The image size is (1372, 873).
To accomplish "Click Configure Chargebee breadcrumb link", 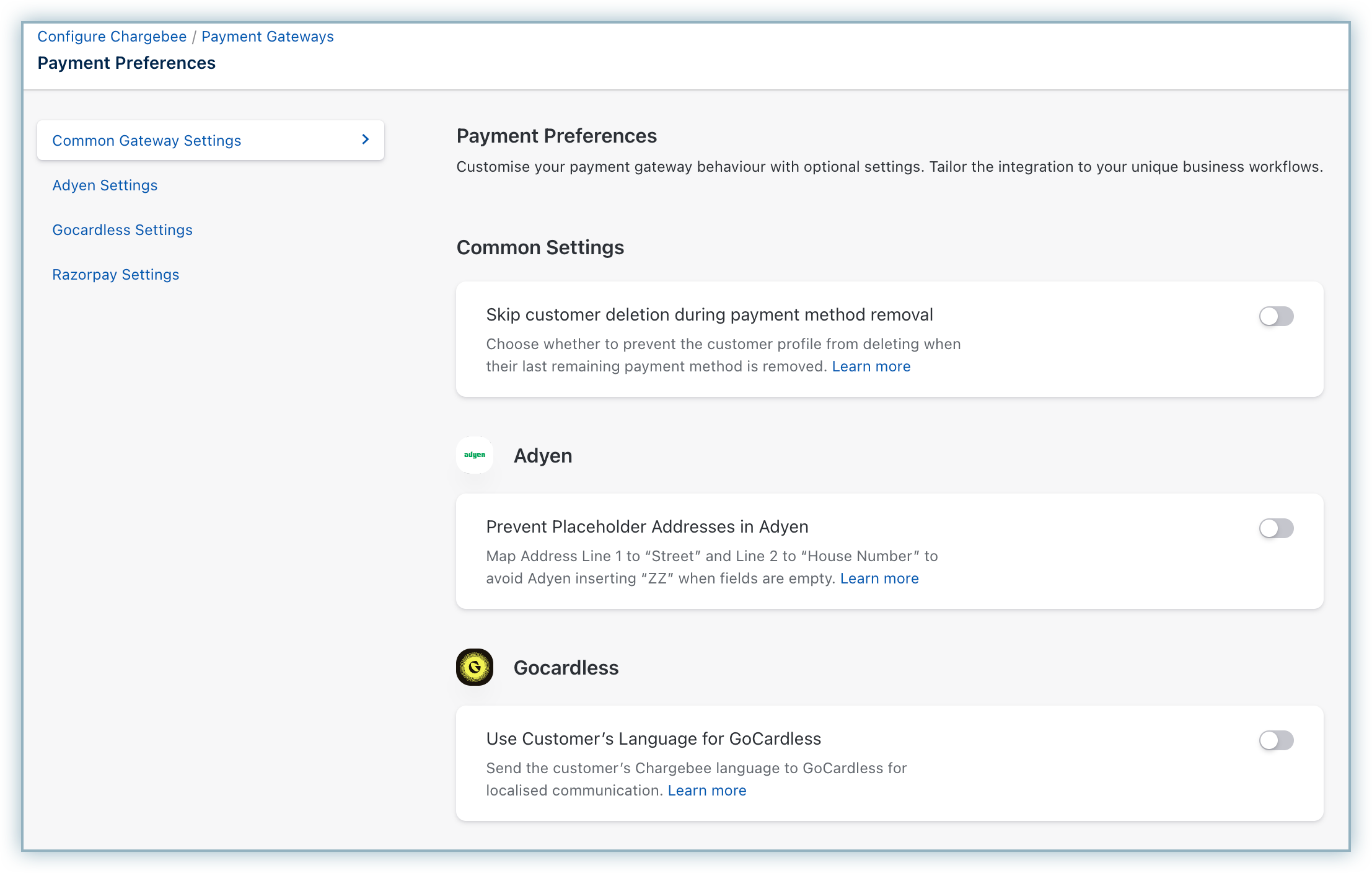I will click(x=112, y=37).
